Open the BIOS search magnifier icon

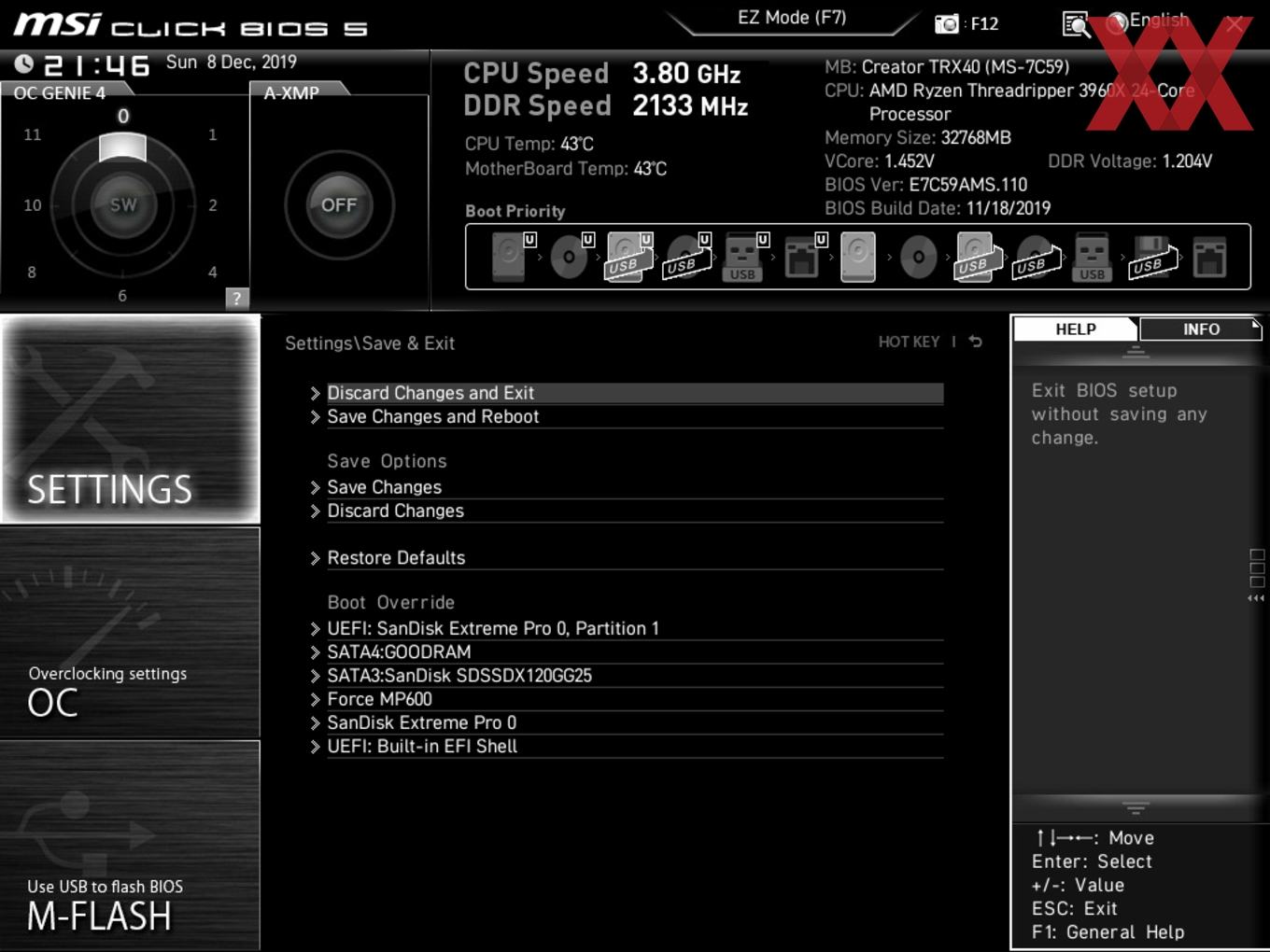tap(1076, 24)
